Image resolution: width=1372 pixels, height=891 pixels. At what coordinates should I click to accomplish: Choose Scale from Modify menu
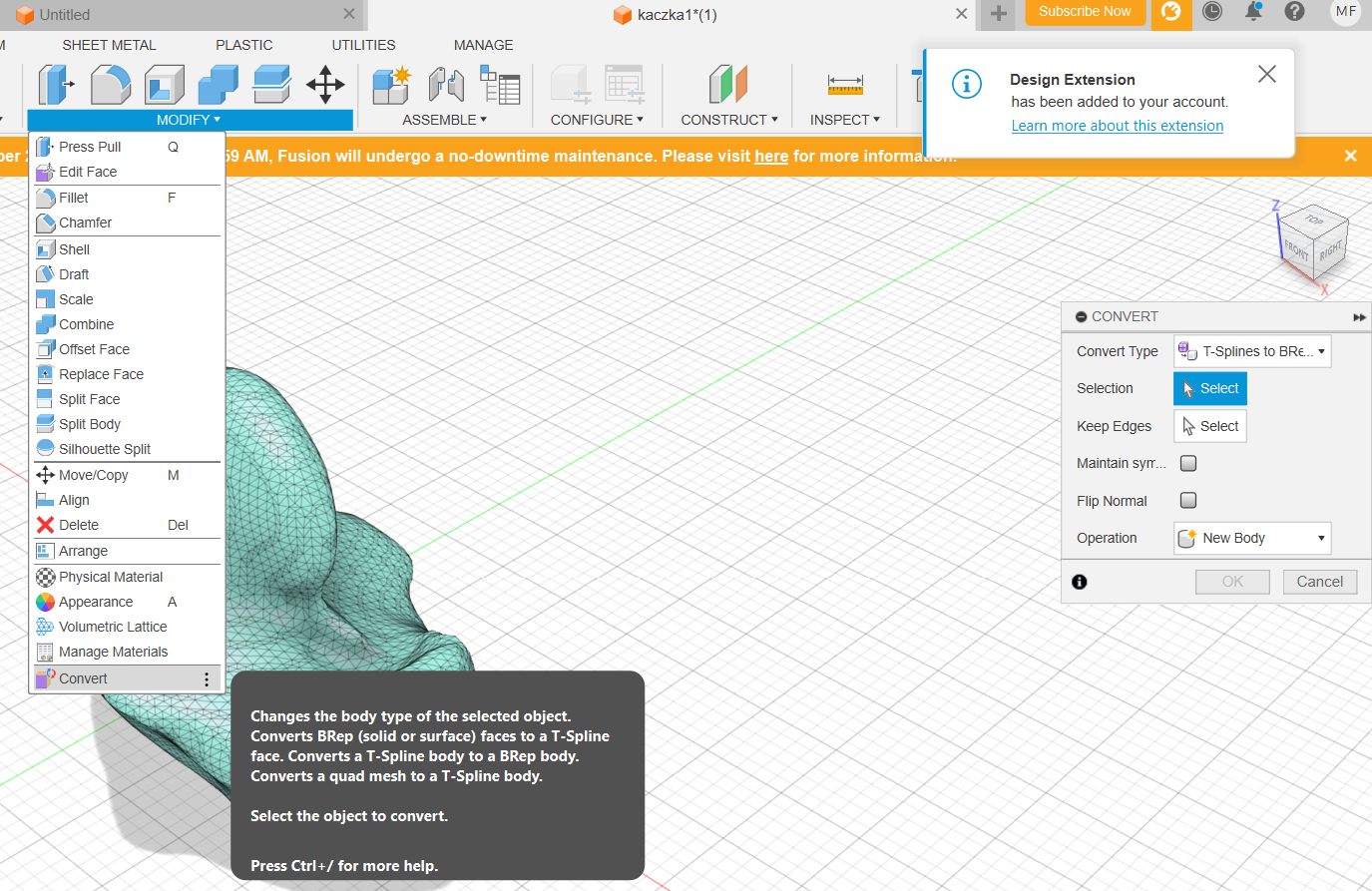coord(127,299)
